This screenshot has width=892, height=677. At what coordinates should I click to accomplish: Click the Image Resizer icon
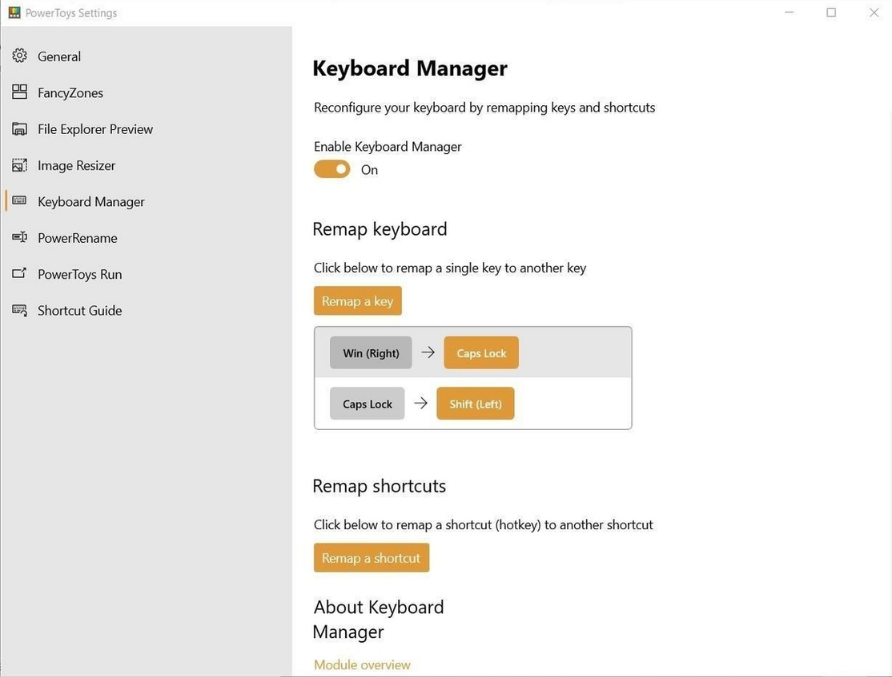[19, 165]
